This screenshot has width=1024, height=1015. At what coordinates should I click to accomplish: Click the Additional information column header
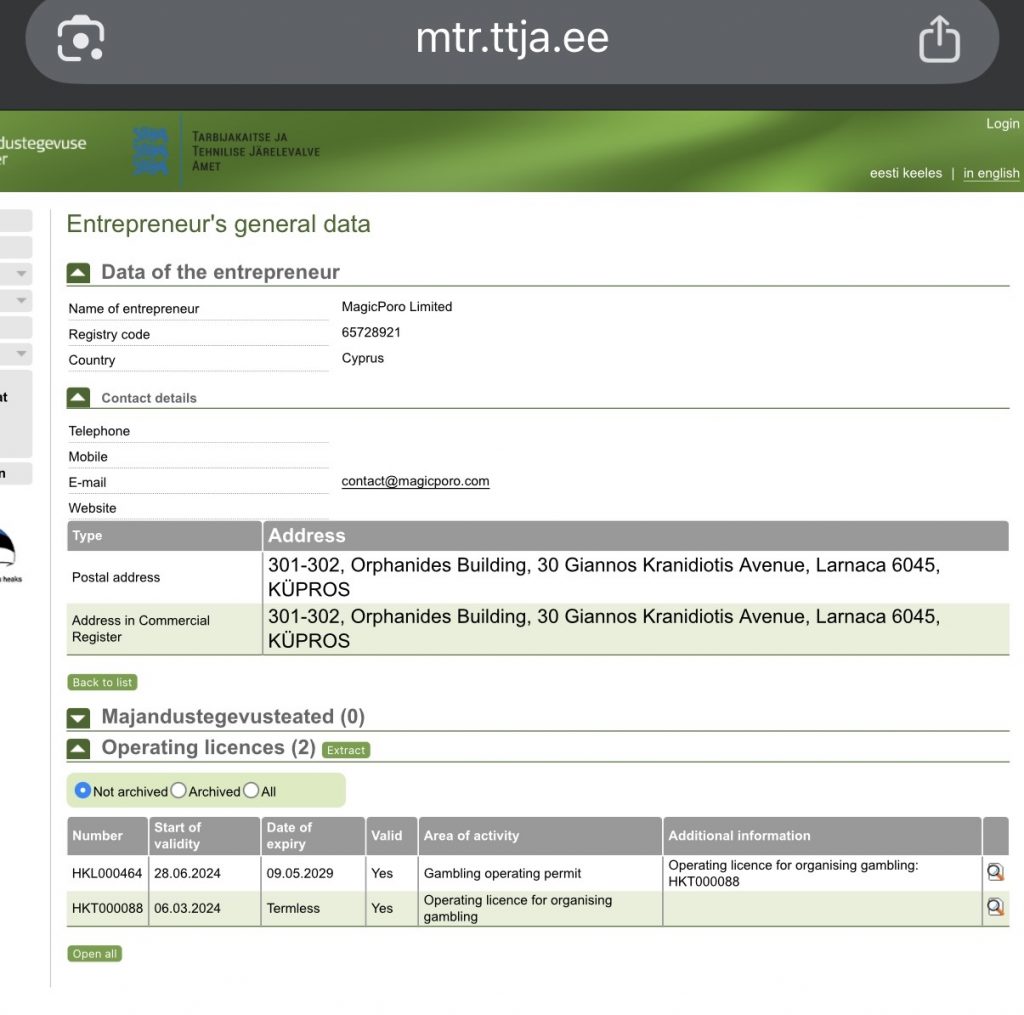822,835
